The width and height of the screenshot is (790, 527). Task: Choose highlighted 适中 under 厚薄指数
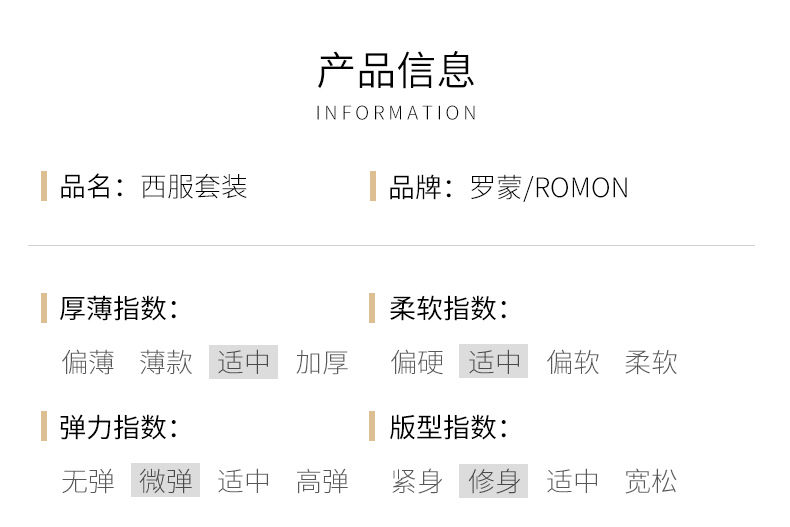coord(243,362)
